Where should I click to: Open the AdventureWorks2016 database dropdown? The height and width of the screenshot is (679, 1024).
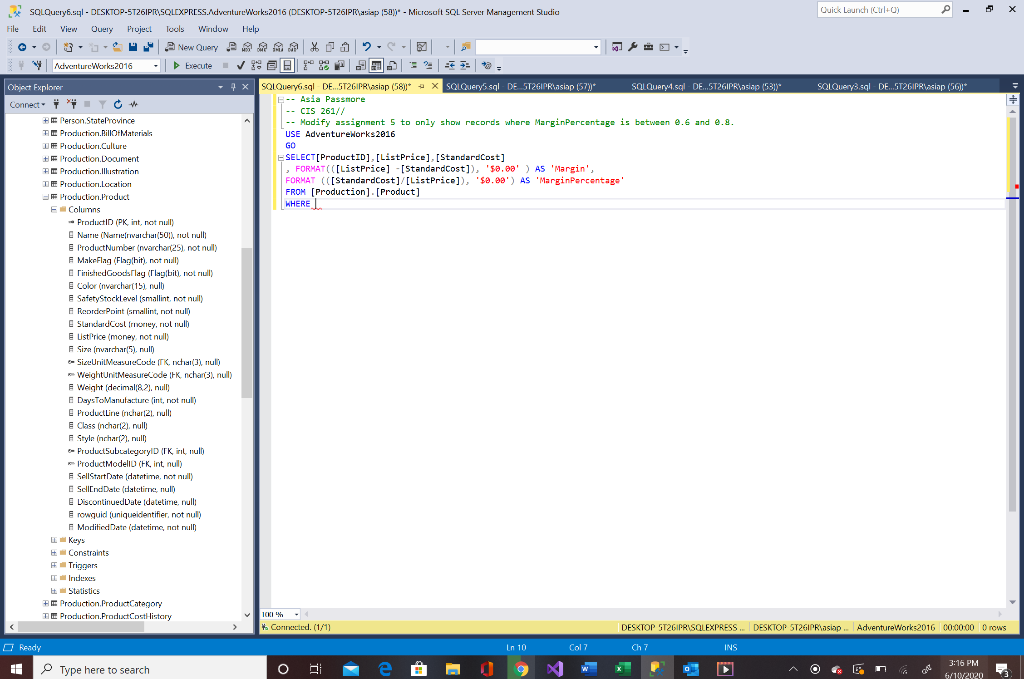click(x=155, y=67)
